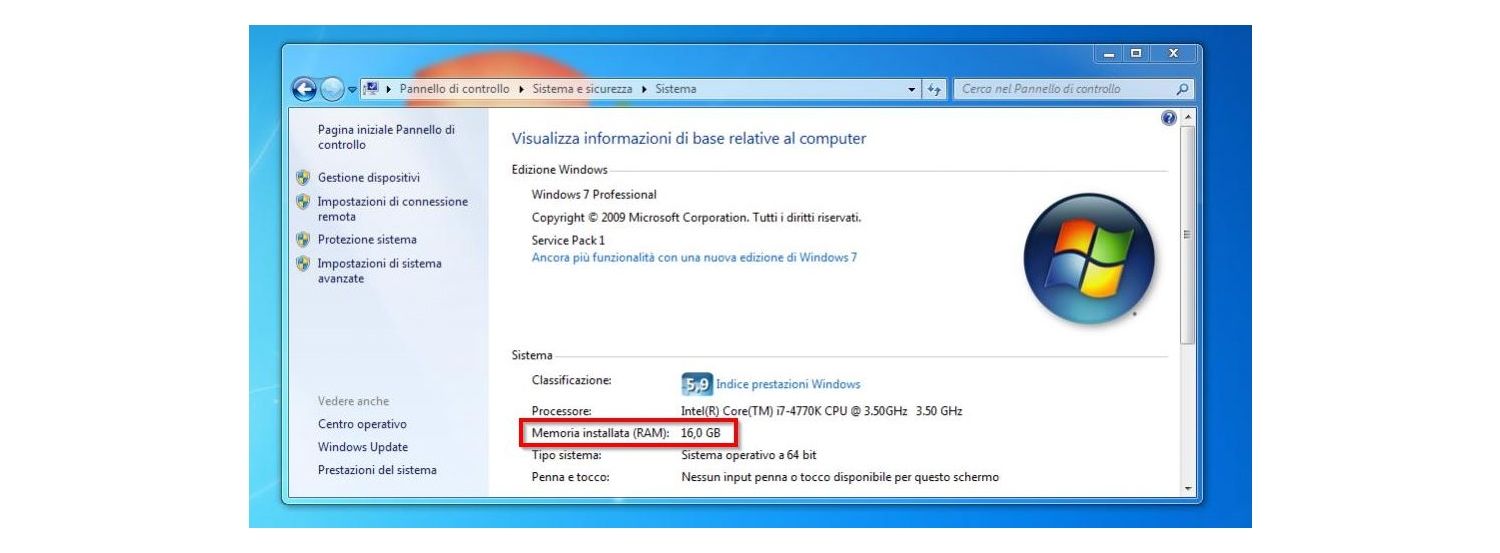Click scrollbar down arrow
The height and width of the screenshot is (553, 1500).
[1188, 488]
